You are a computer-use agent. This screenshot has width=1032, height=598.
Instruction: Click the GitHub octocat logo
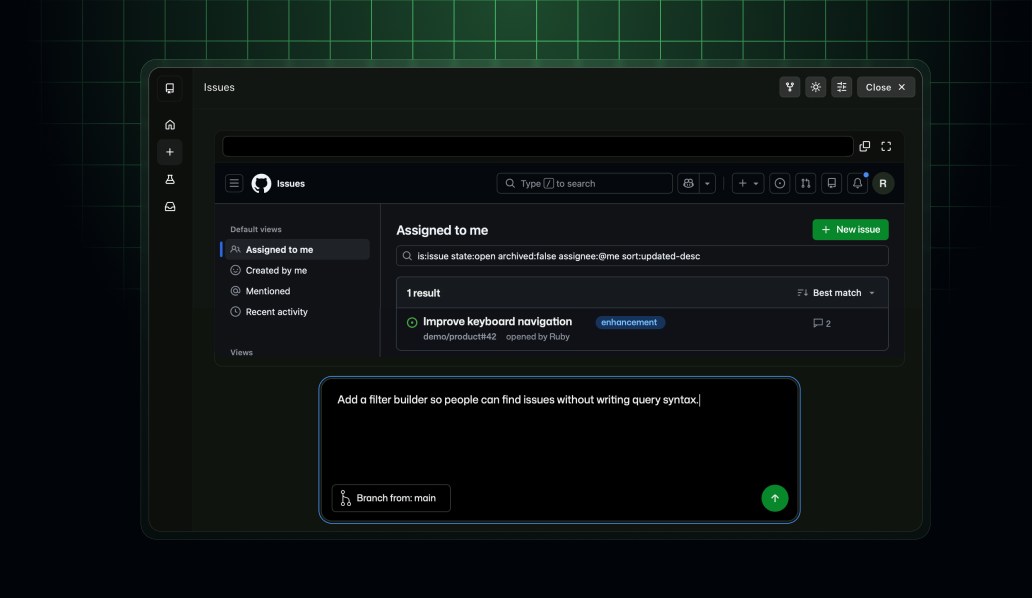pyautogui.click(x=261, y=184)
